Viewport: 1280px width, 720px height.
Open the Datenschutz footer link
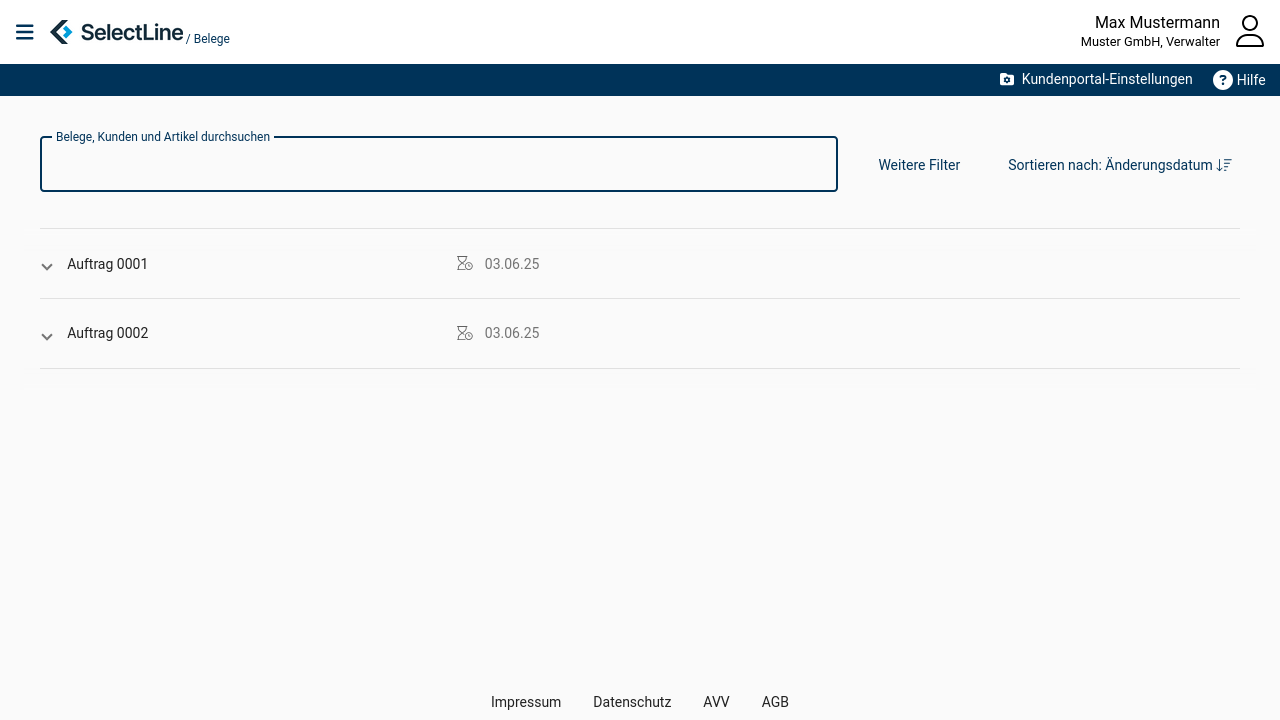click(x=632, y=702)
